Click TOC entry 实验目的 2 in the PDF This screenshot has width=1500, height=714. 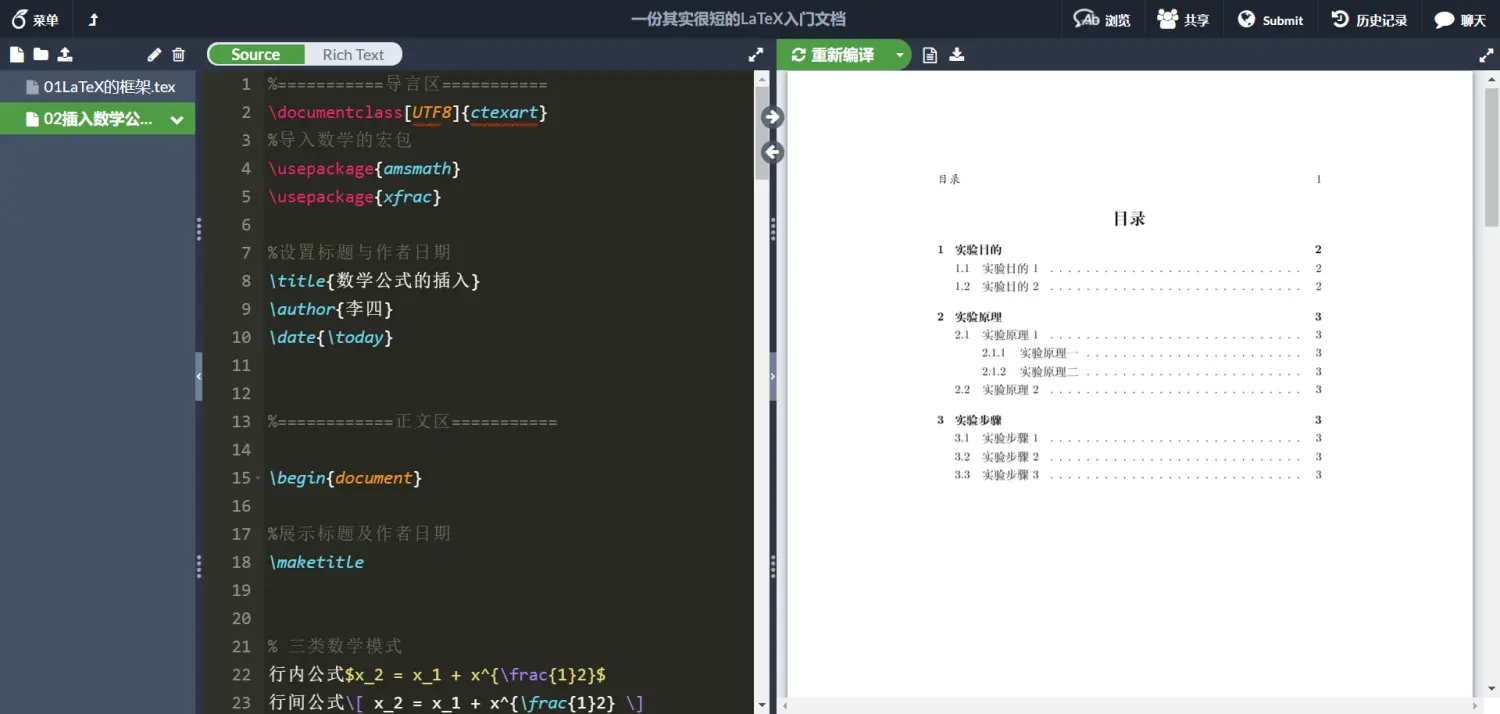point(1010,287)
